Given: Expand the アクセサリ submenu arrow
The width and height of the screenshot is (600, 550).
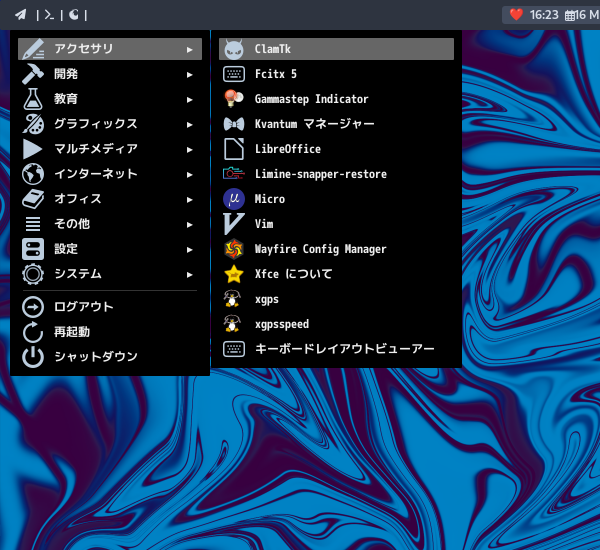Looking at the screenshot, I should tap(189, 50).
